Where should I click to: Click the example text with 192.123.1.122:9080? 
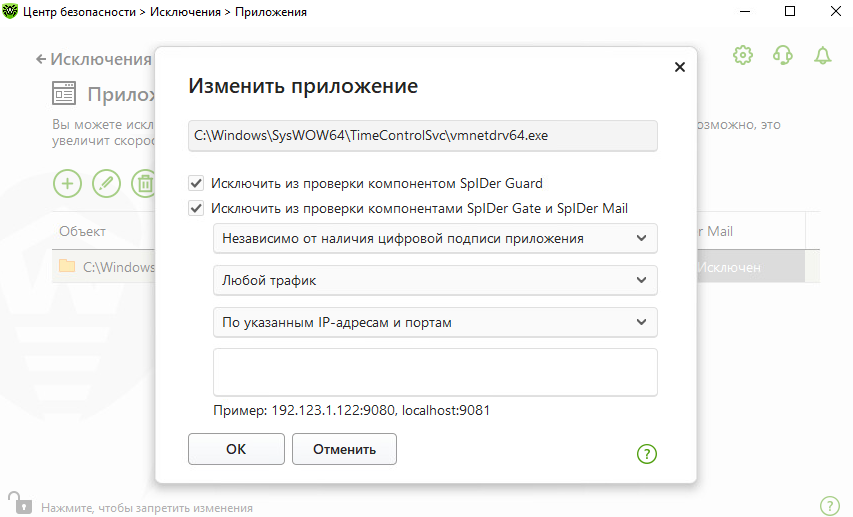click(351, 410)
